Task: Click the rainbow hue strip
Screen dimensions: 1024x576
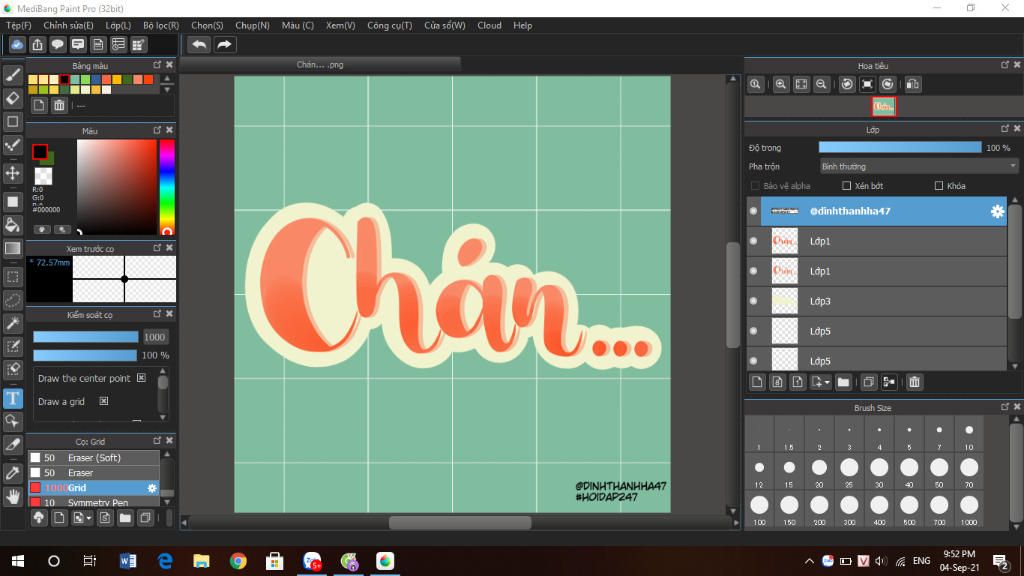Action: [167, 187]
